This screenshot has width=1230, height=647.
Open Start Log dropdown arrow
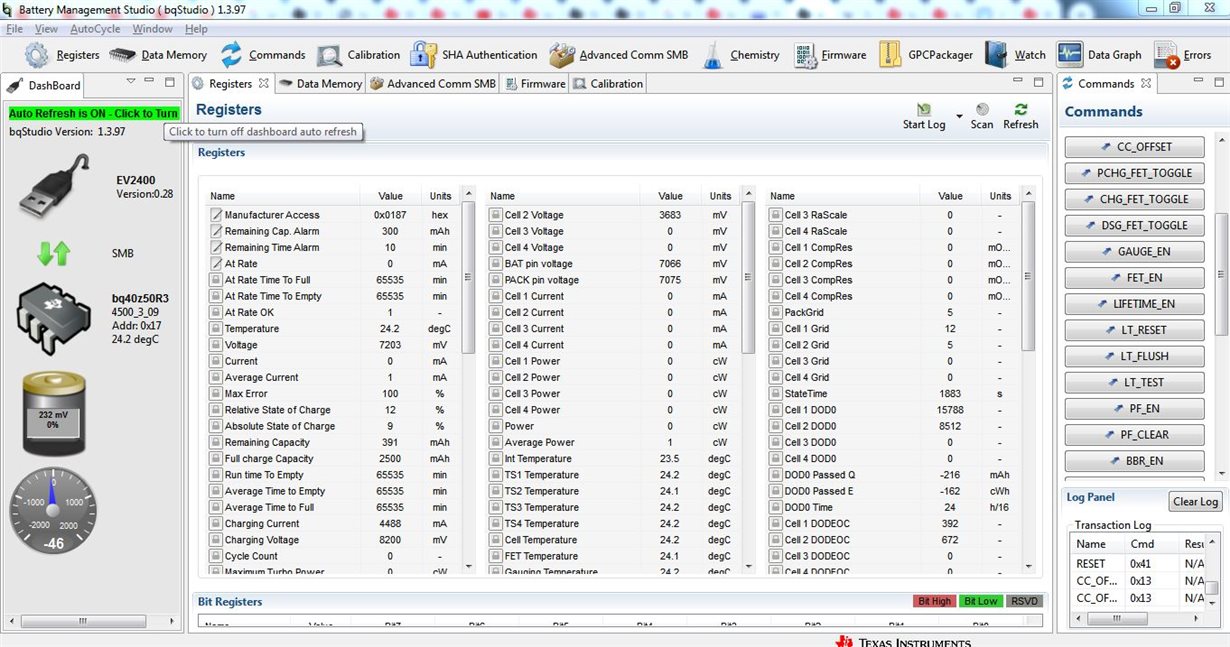tap(959, 116)
